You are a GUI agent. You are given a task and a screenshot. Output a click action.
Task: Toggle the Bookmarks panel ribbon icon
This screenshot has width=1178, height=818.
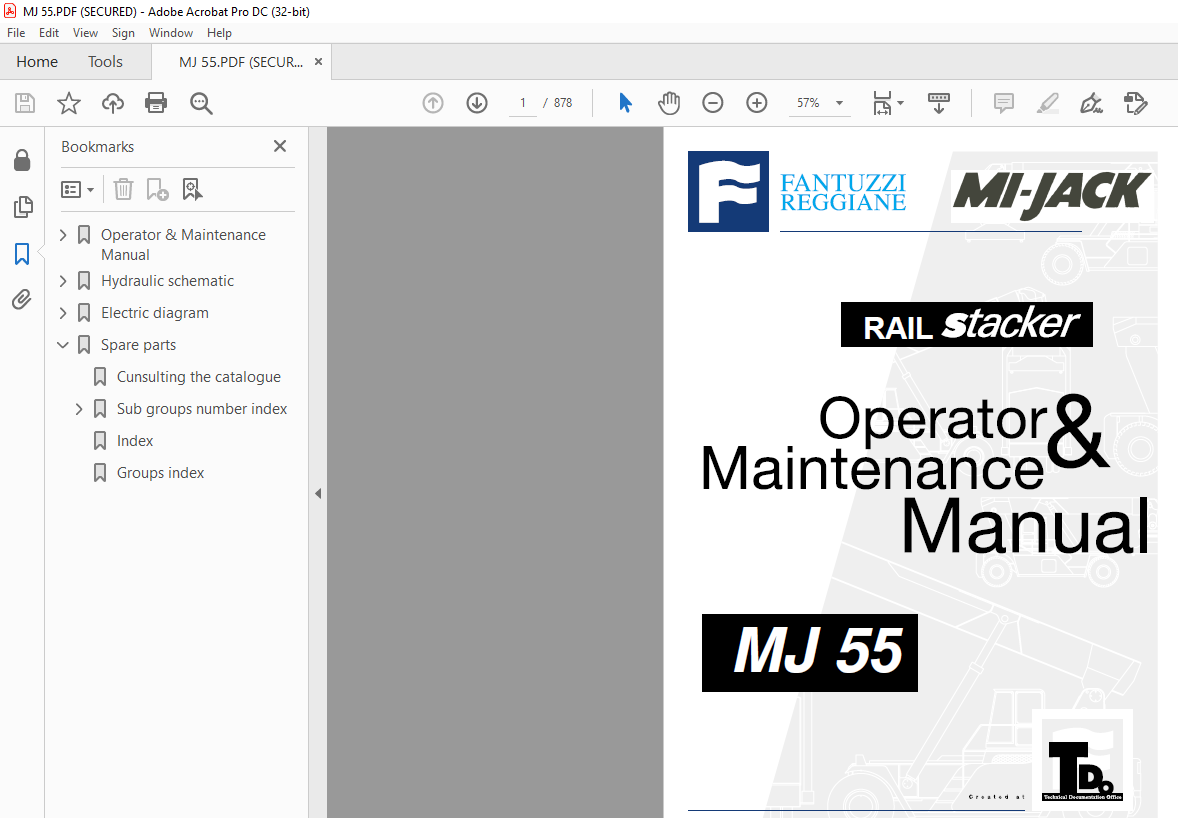tap(23, 254)
